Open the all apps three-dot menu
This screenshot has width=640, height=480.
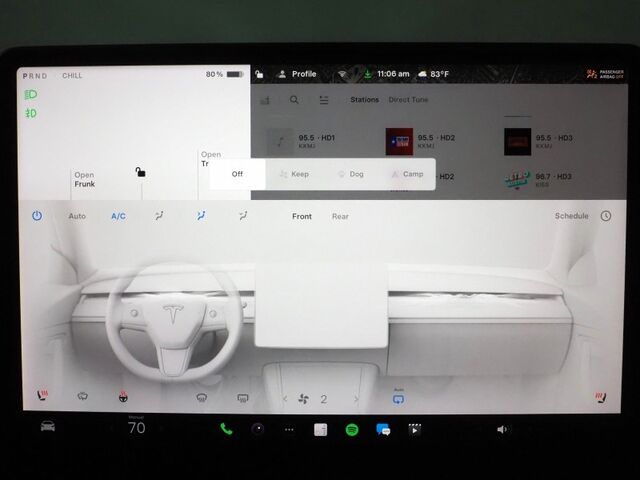[289, 429]
